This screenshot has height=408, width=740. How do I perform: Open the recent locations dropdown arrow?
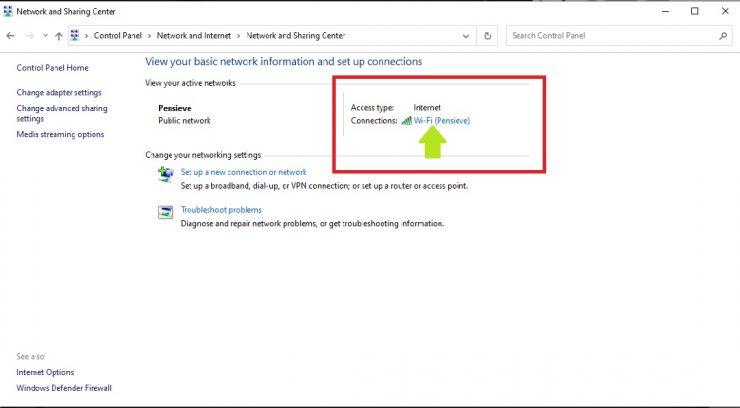[44, 36]
